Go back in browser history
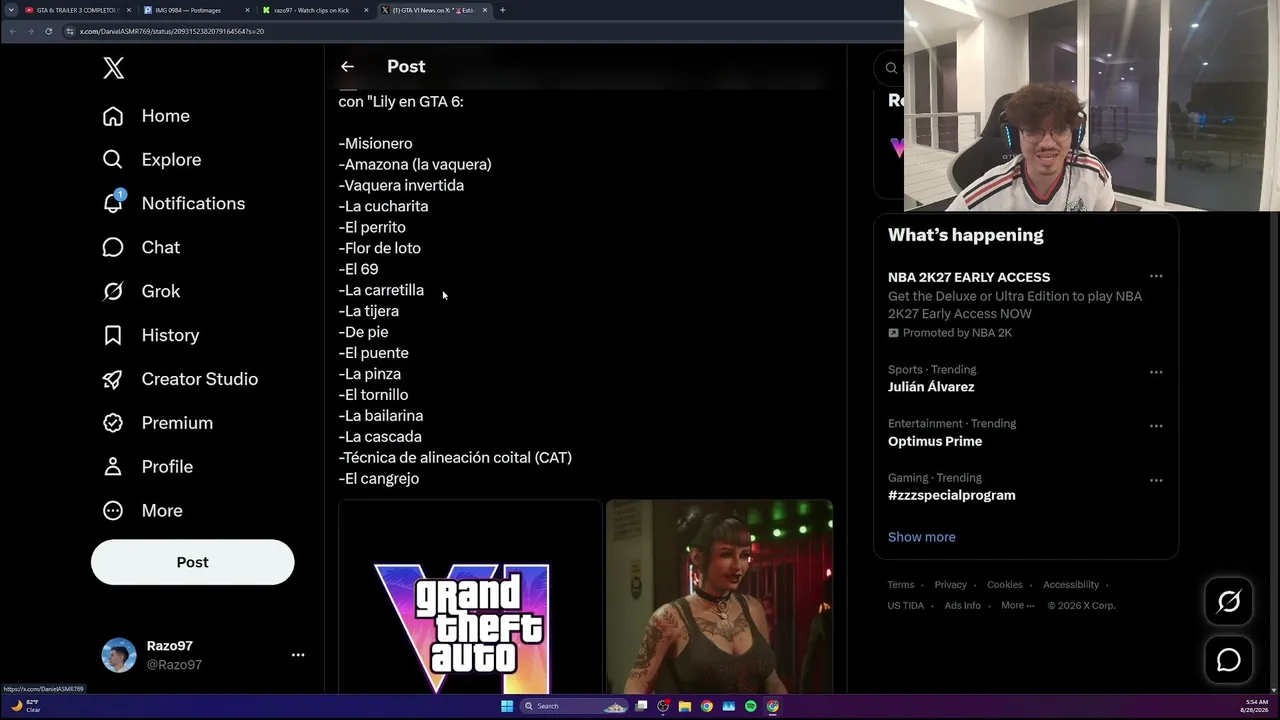The height and width of the screenshot is (720, 1280). [x=12, y=31]
